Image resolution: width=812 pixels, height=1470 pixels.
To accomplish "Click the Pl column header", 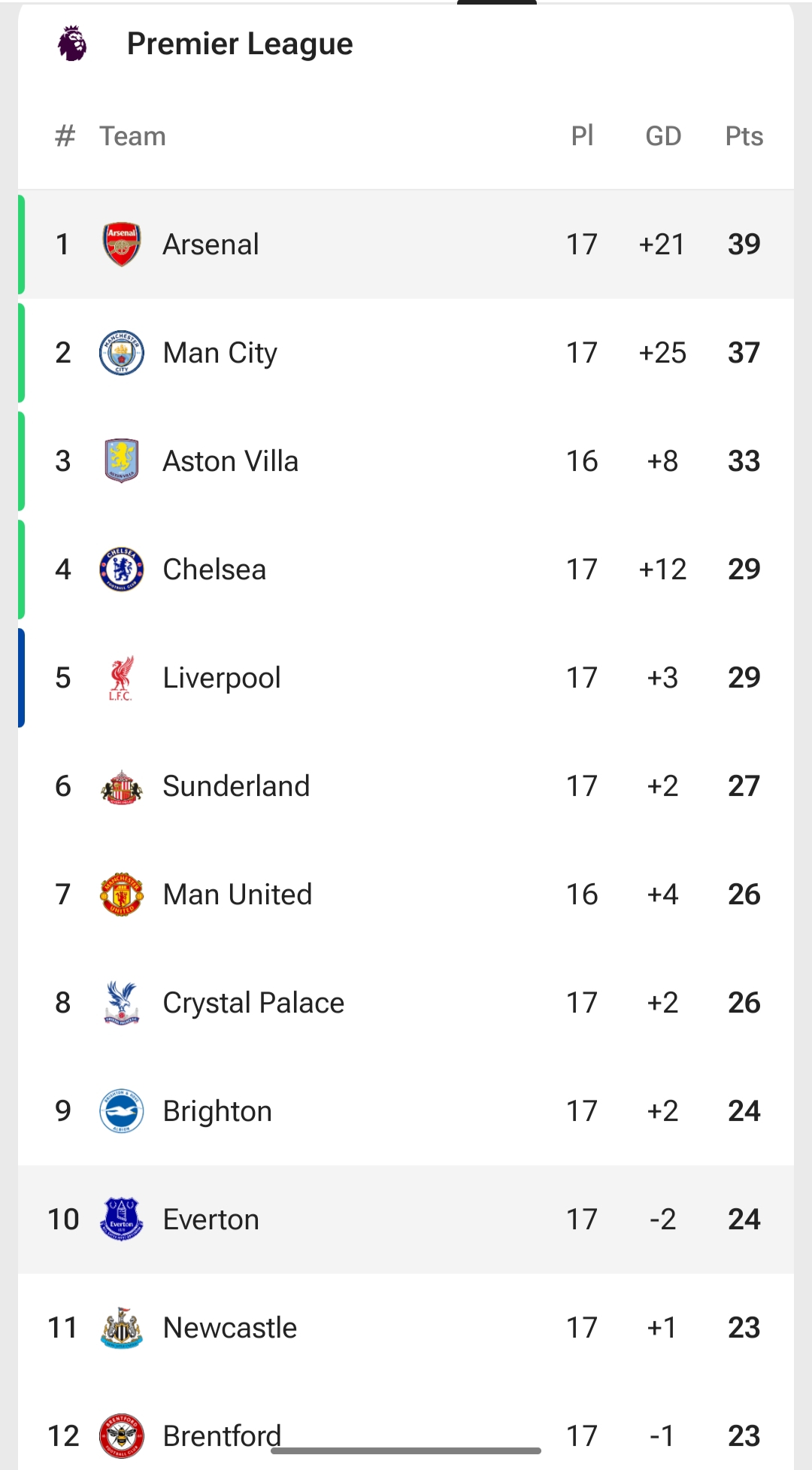I will click(582, 136).
